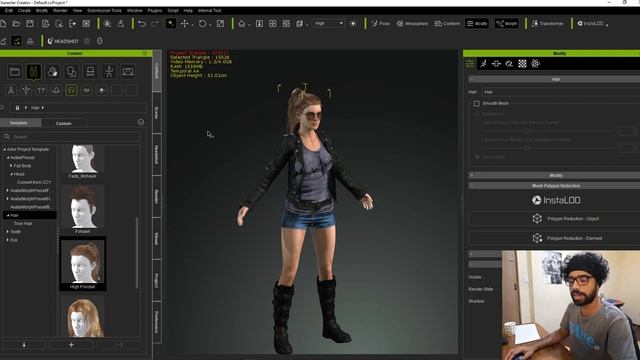Open the Morph tool

pyautogui.click(x=507, y=24)
